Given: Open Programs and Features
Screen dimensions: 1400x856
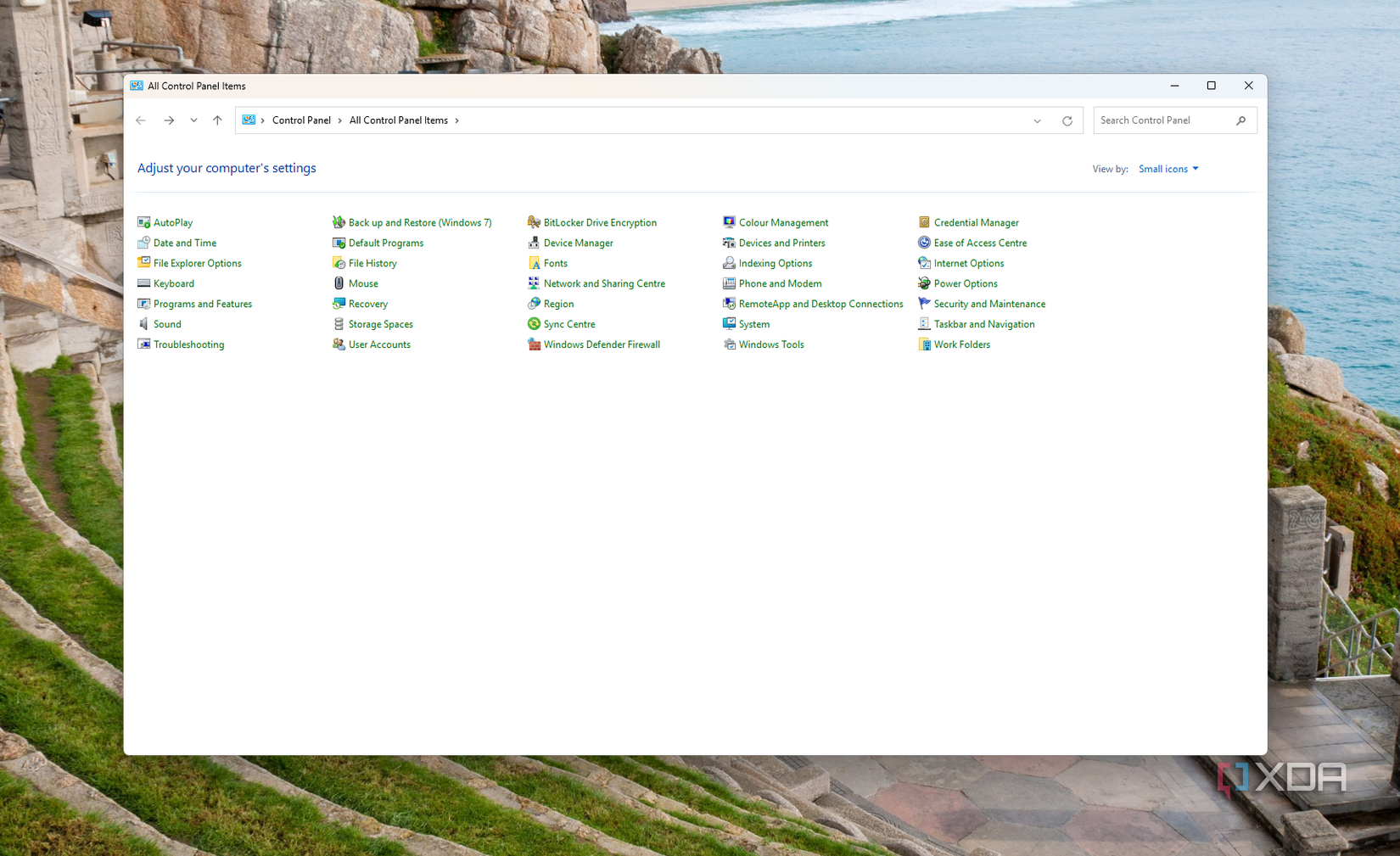Looking at the screenshot, I should pyautogui.click(x=202, y=304).
